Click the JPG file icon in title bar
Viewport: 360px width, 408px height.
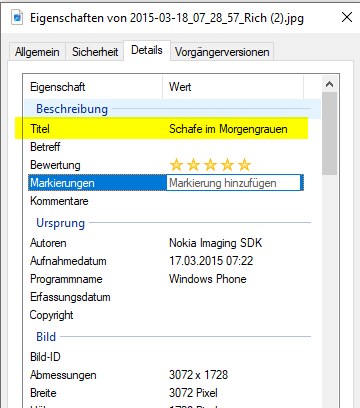click(x=17, y=17)
